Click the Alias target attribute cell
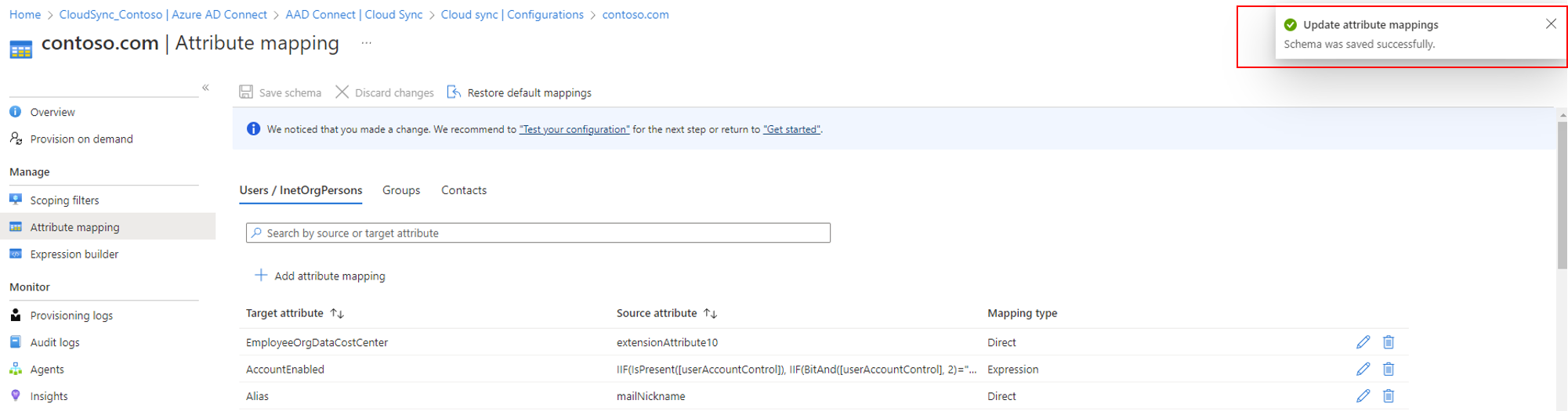Screen dimensions: 1568x411 tap(257, 396)
